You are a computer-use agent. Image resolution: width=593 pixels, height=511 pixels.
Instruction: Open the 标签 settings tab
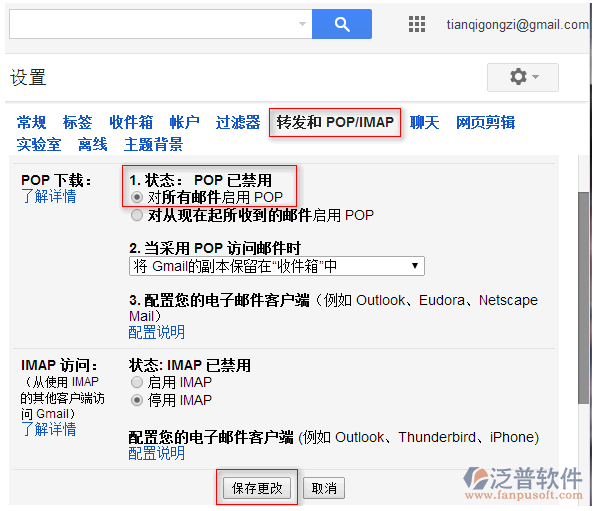coord(78,122)
